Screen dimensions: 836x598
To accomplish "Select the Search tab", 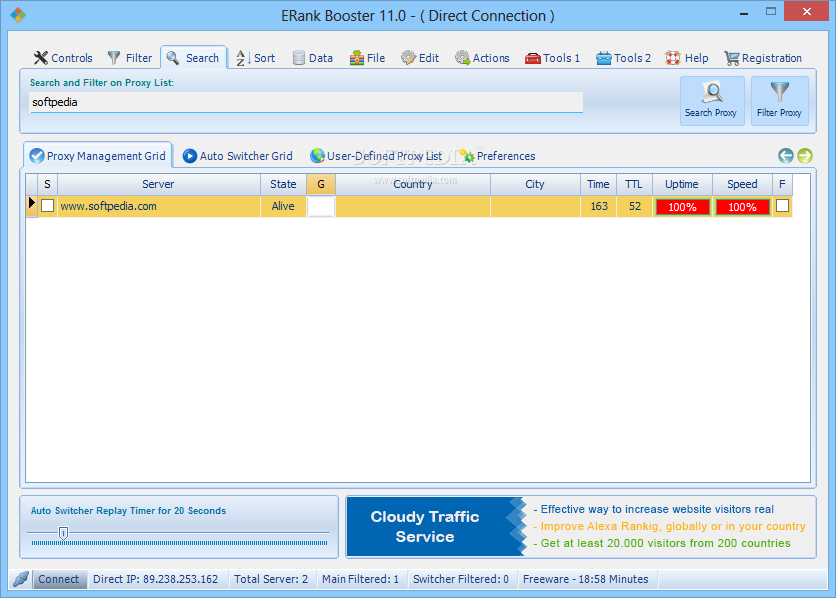I will click(x=194, y=58).
